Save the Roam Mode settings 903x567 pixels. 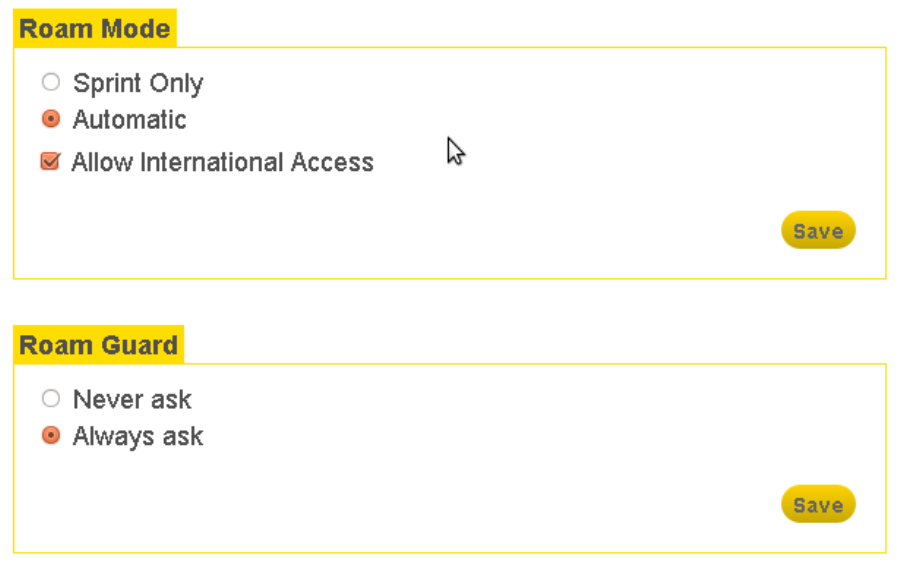coord(818,231)
